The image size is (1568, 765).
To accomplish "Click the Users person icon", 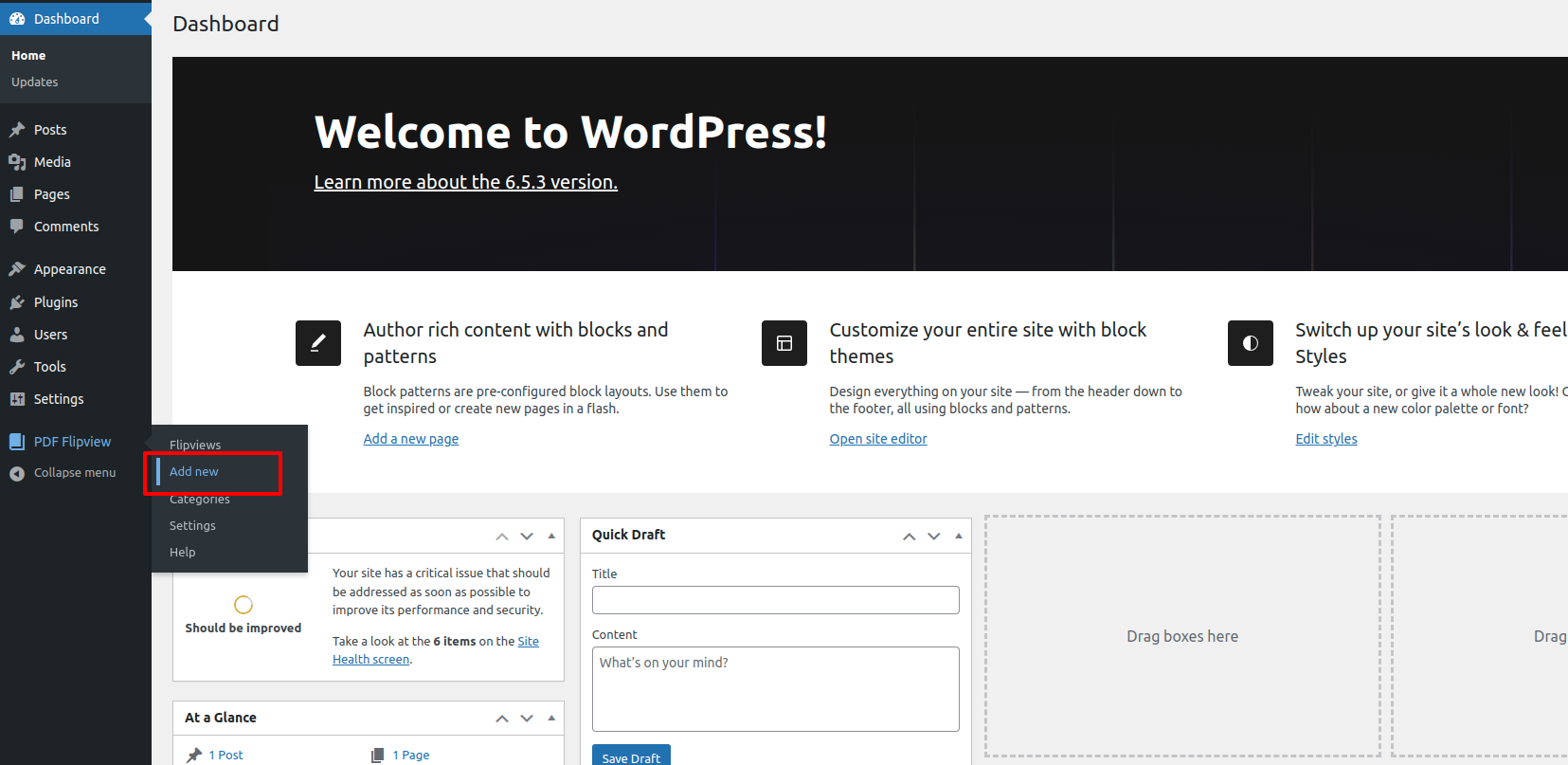I will coord(17,335).
